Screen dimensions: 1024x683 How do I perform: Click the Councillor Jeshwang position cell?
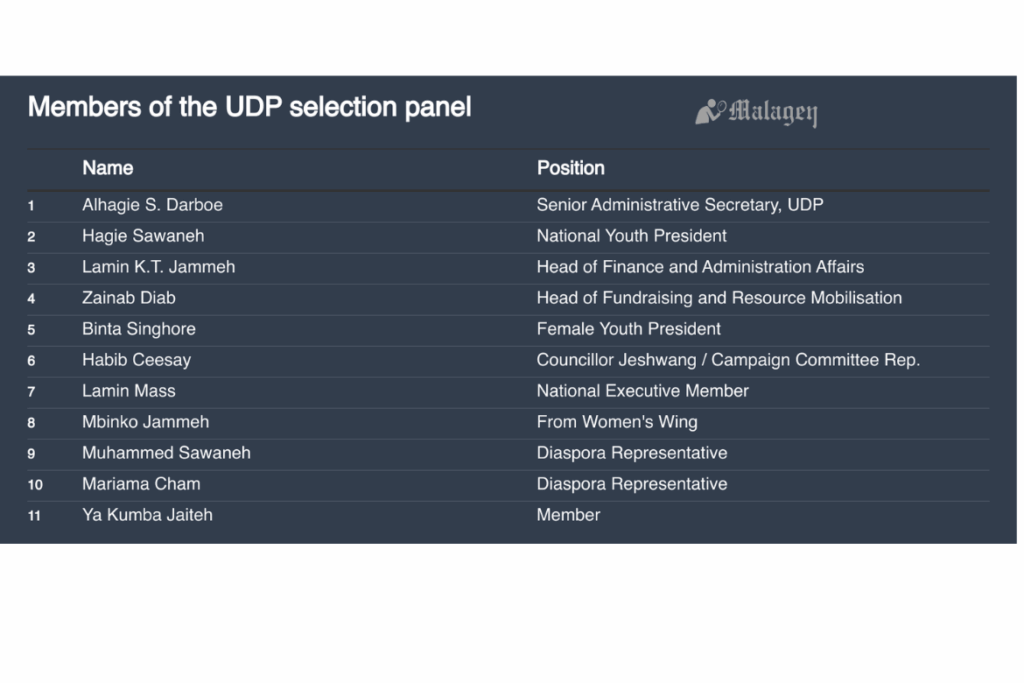(x=728, y=360)
